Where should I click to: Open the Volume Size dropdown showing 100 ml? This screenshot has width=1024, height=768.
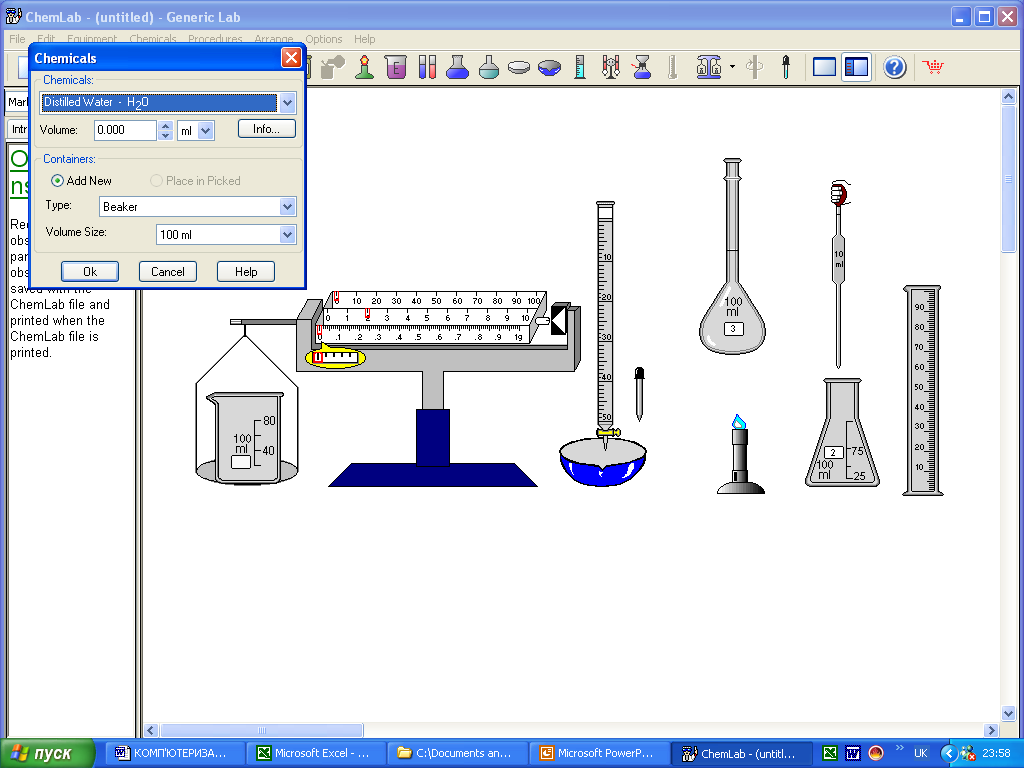pos(287,234)
